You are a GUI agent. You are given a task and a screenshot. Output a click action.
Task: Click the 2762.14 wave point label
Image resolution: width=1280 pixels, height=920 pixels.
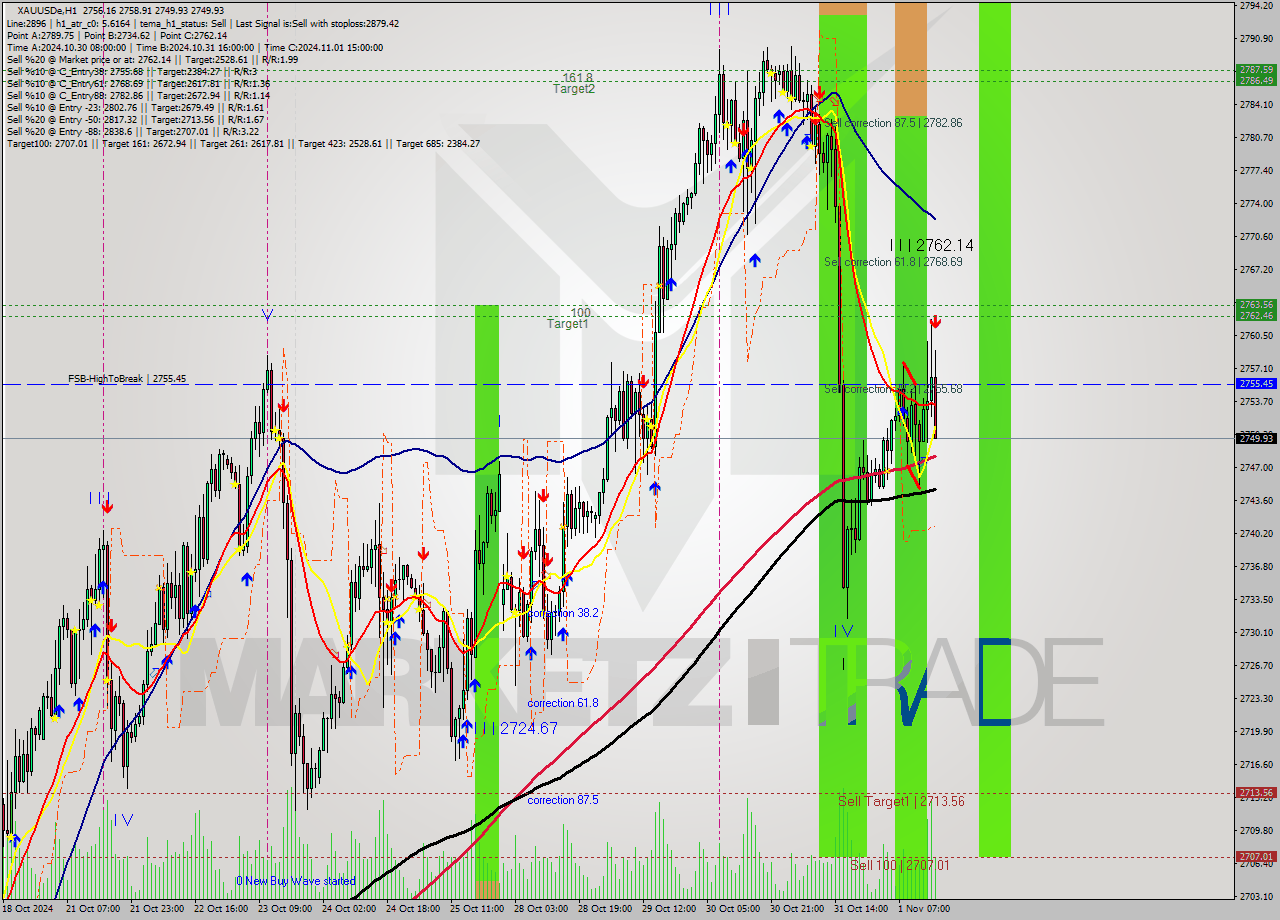point(931,245)
